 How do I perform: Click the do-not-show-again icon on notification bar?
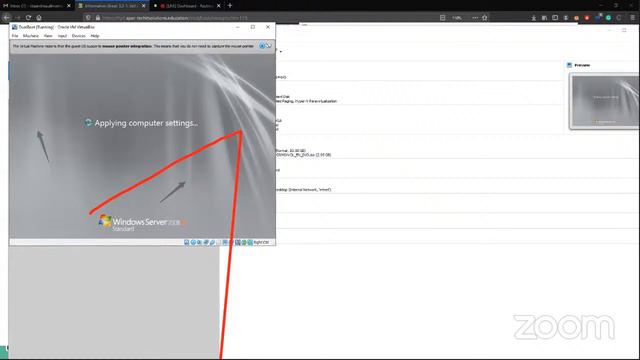(x=268, y=46)
